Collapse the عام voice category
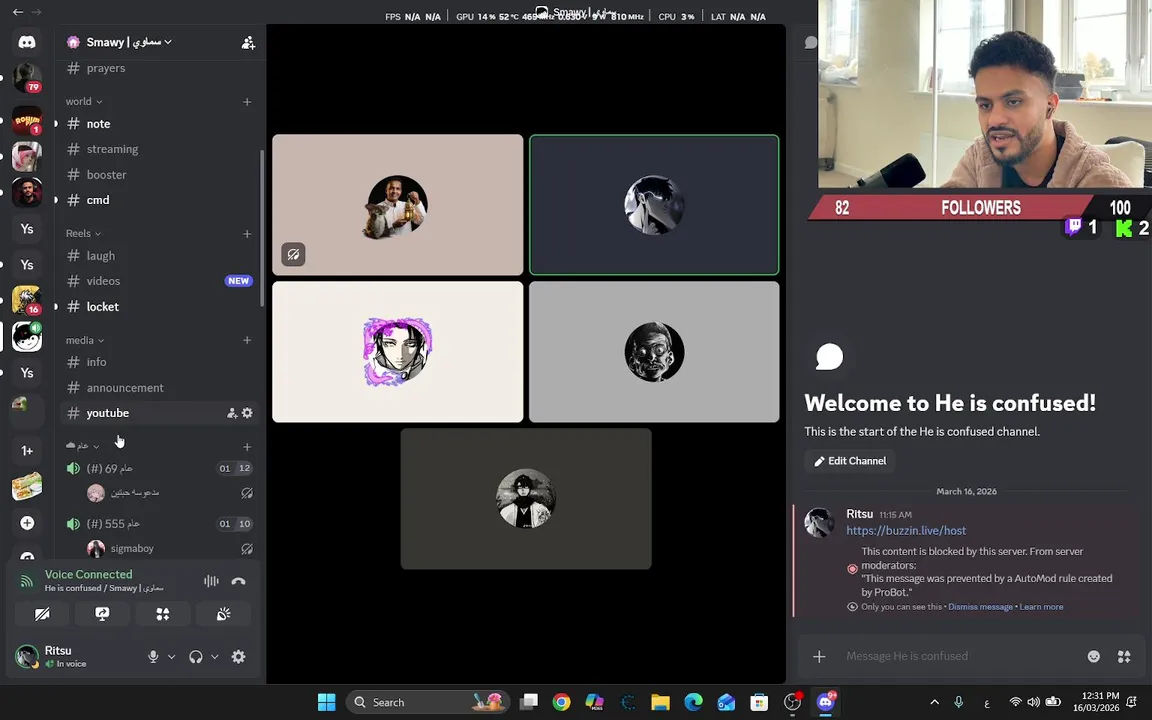The image size is (1152, 720). tap(82, 446)
